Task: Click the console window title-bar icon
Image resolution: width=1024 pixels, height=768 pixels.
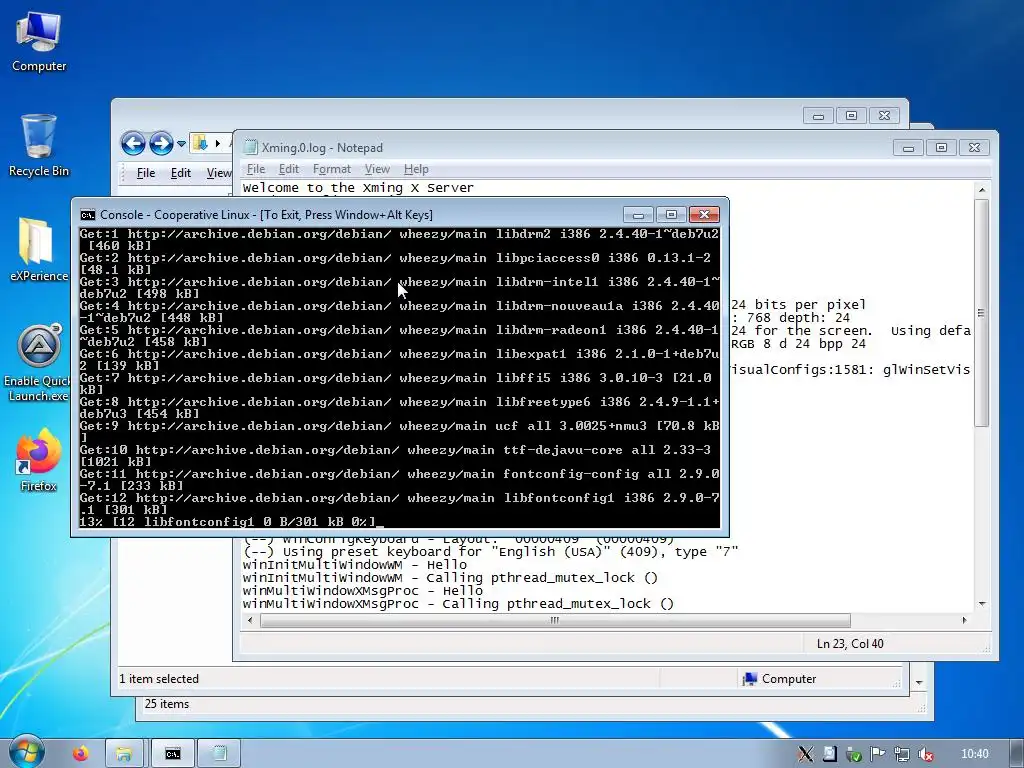Action: [88, 215]
